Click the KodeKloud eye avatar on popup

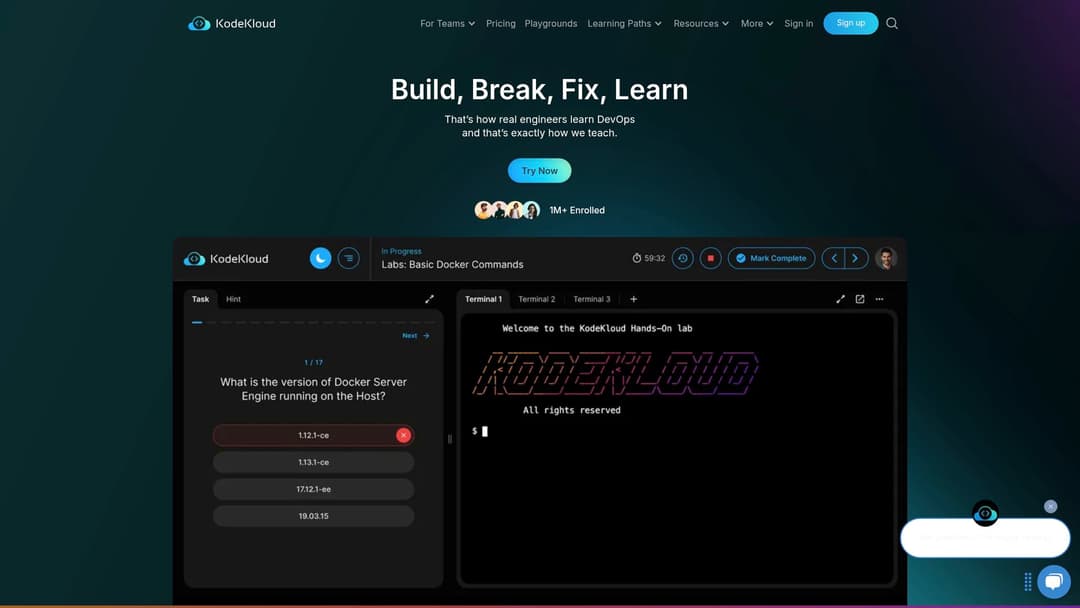point(986,513)
